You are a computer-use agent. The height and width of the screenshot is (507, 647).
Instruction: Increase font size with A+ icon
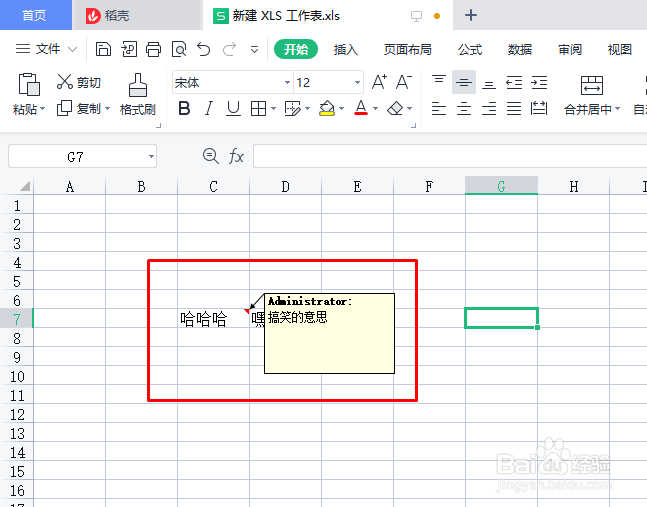coord(379,82)
